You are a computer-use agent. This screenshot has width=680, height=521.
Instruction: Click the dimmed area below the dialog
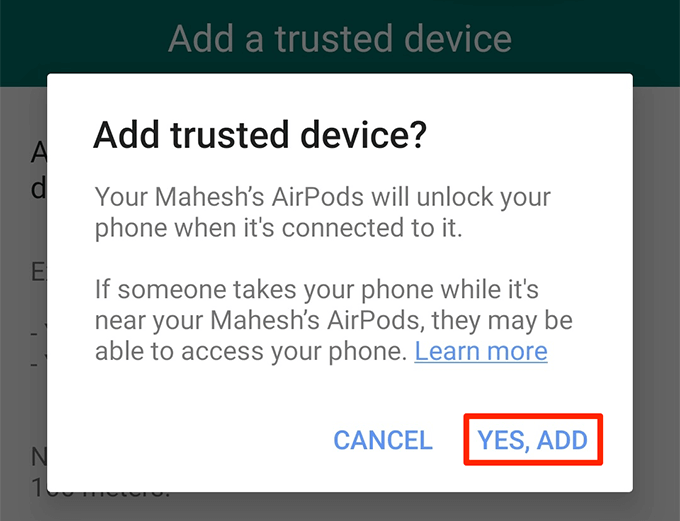pos(340,507)
